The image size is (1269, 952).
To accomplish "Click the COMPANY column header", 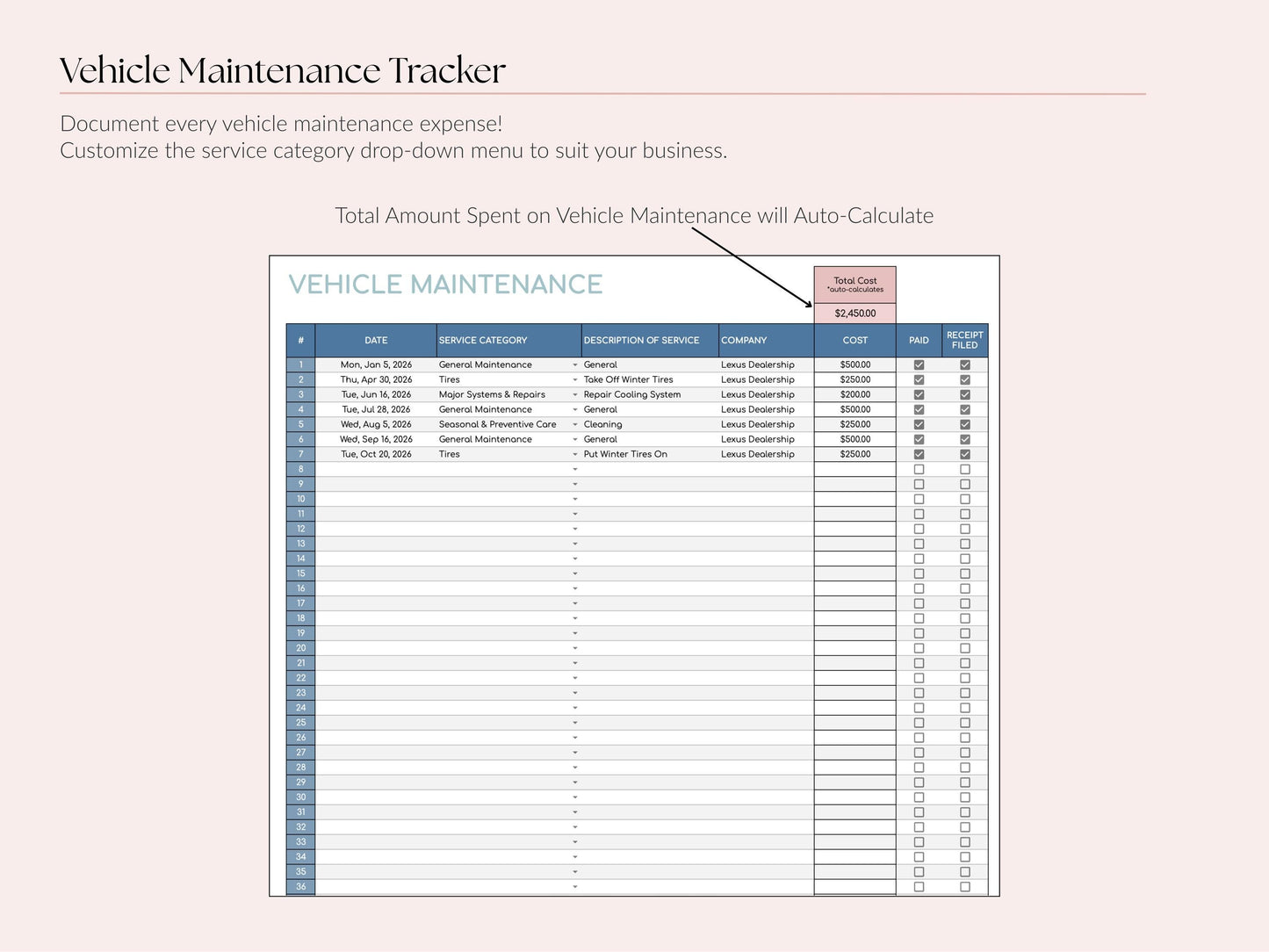I will click(766, 340).
